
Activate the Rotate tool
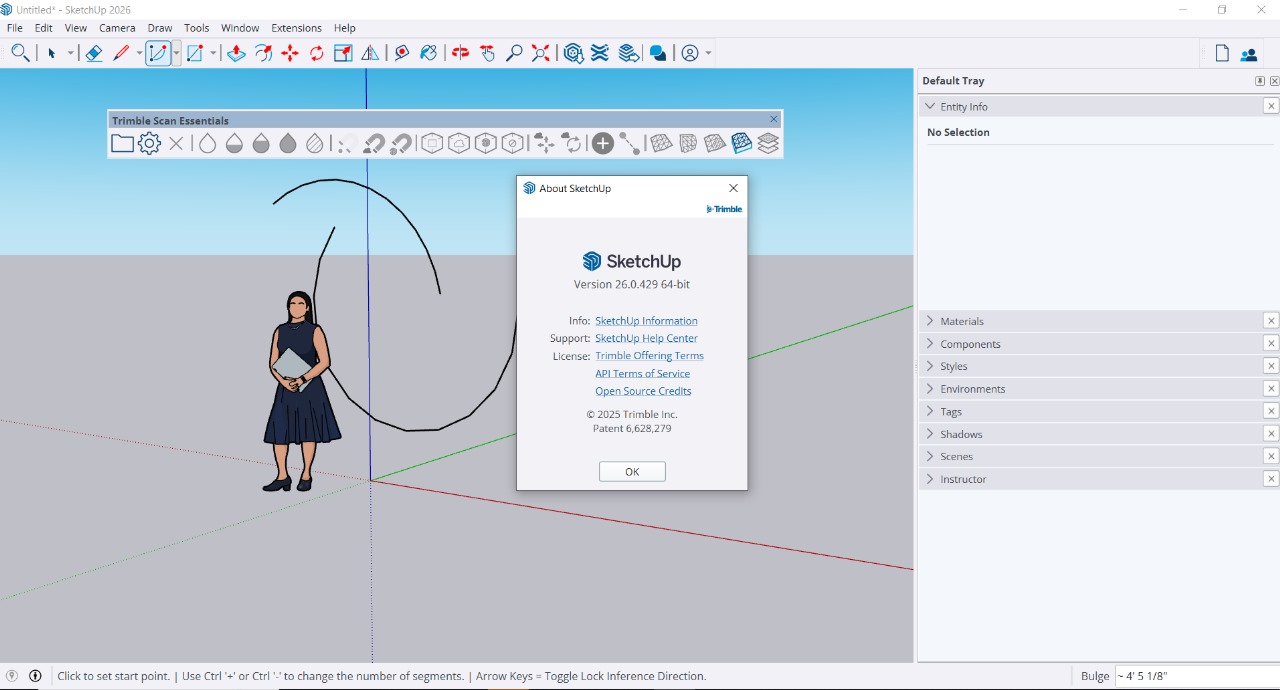click(x=317, y=53)
